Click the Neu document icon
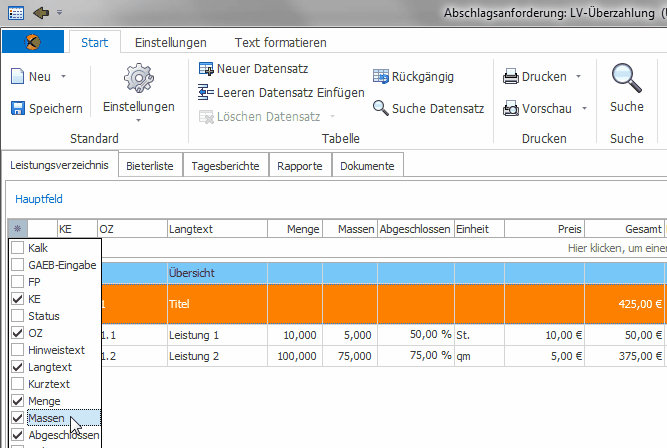This screenshot has height=448, width=667. [x=18, y=77]
